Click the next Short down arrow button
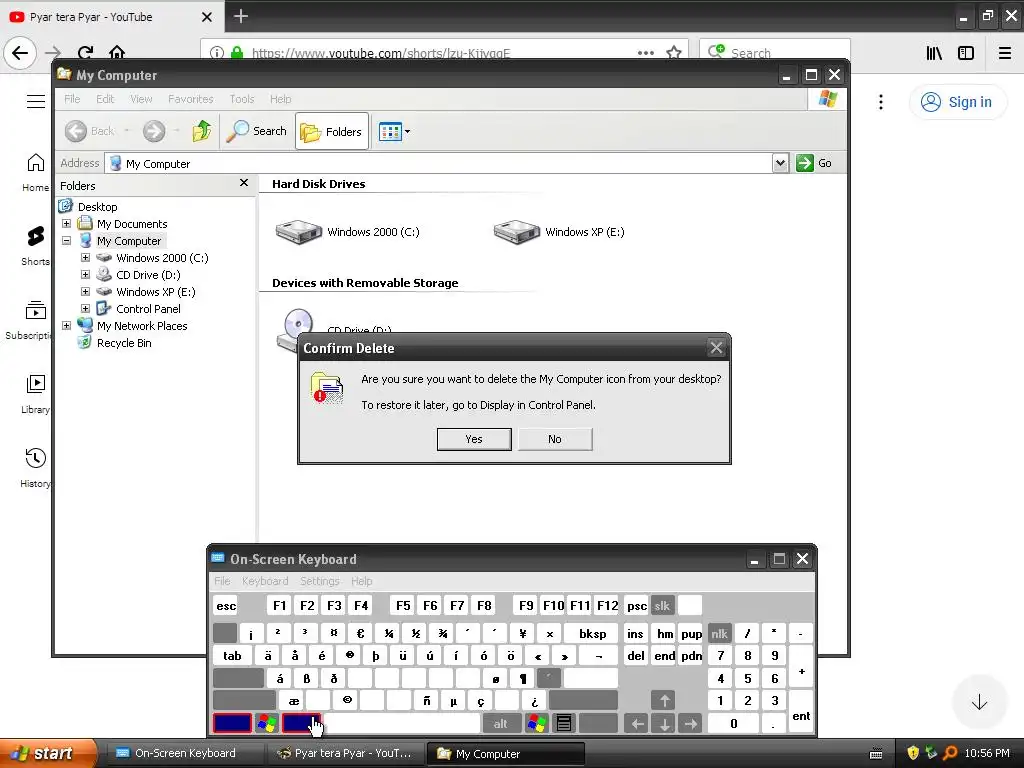This screenshot has width=1024, height=768. pos(979,703)
